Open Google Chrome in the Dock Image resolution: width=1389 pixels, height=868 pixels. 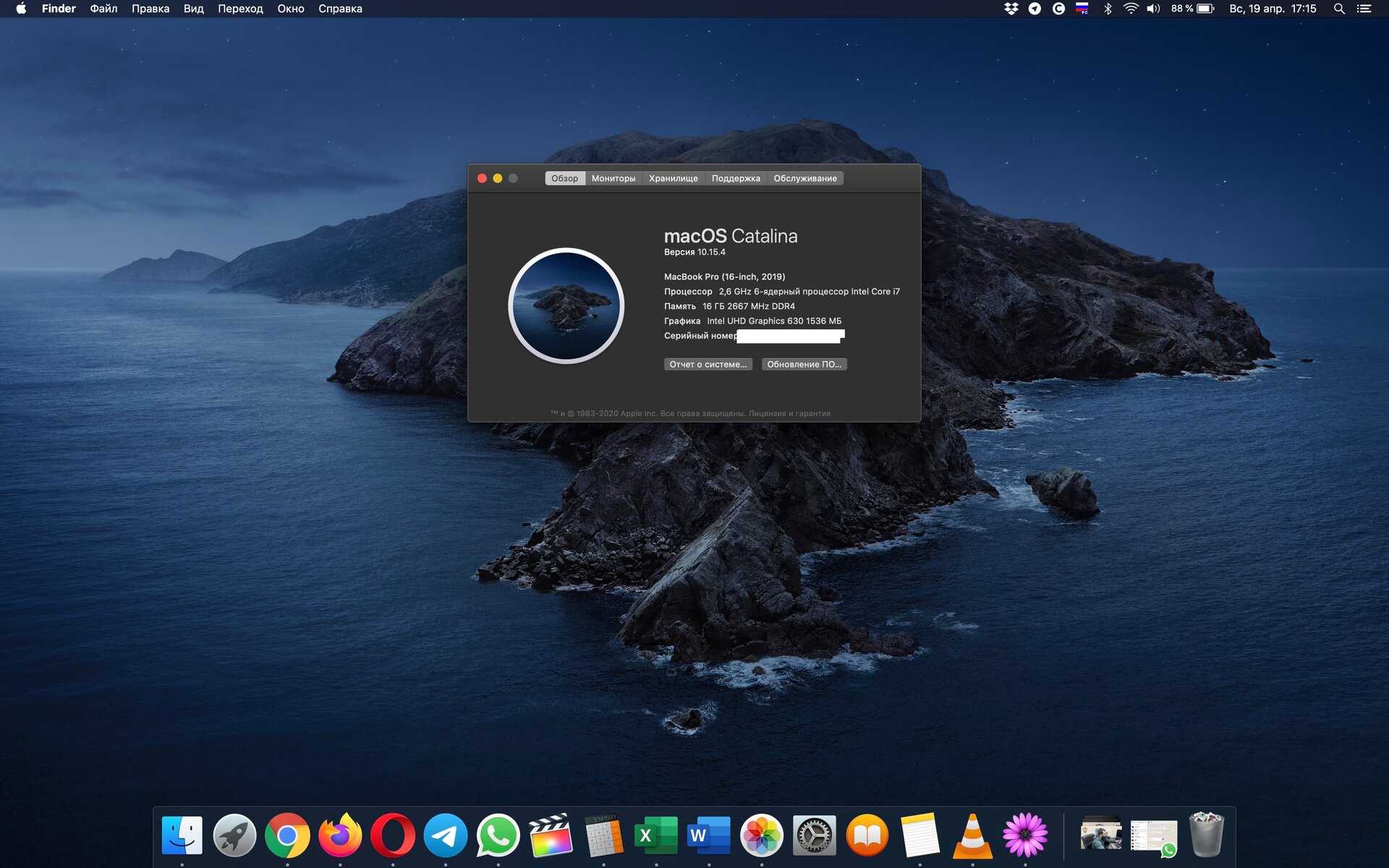tap(287, 835)
